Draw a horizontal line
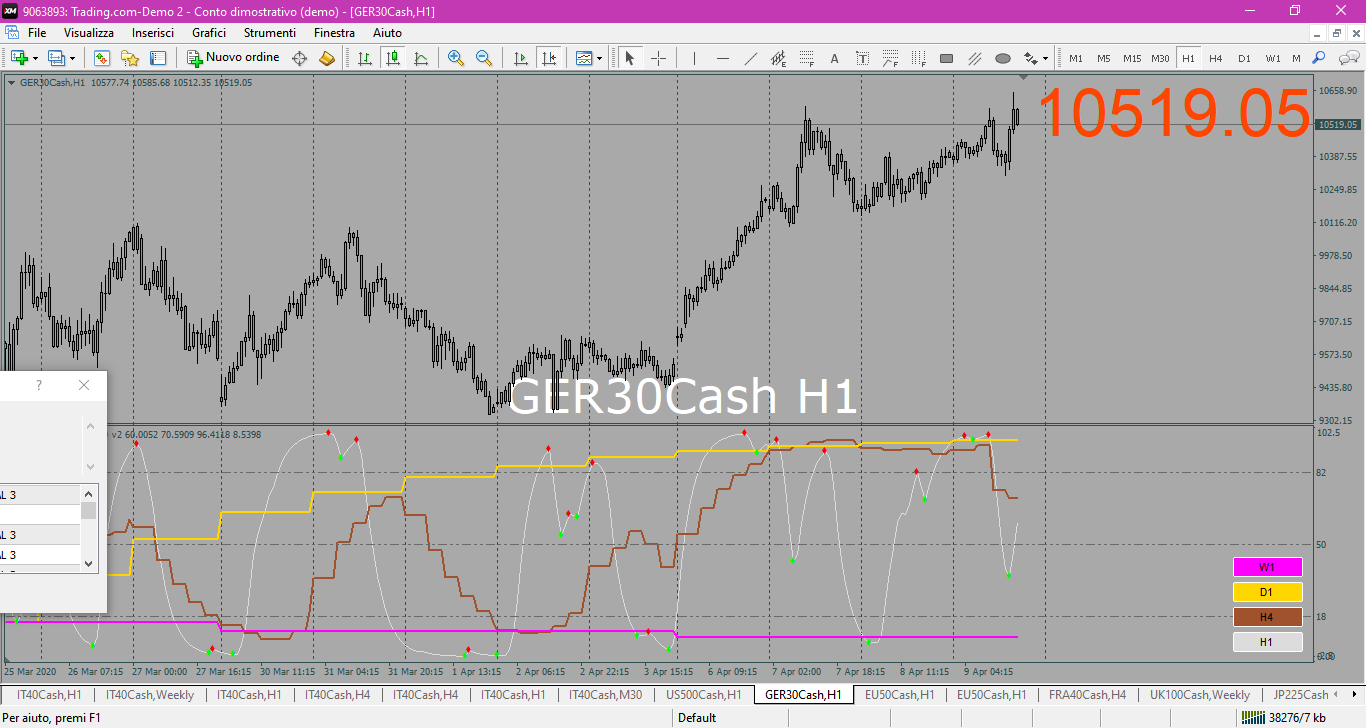The image size is (1366, 728). coord(723,58)
